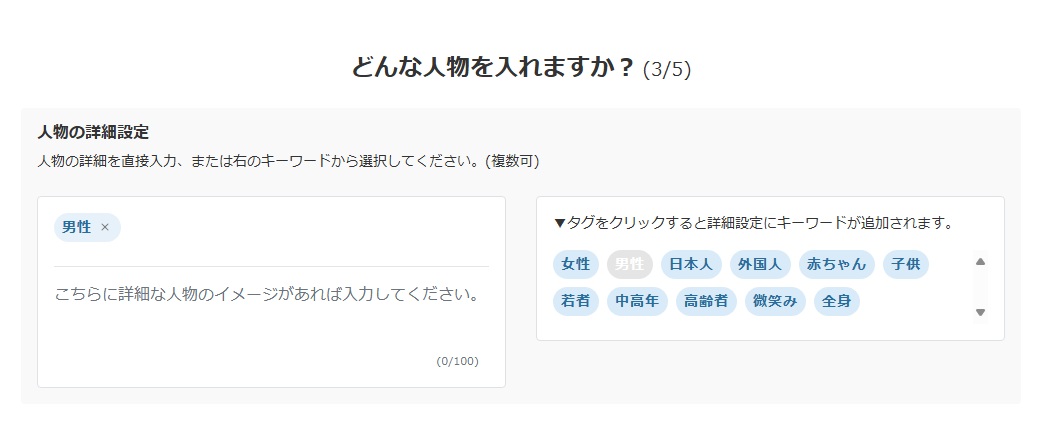Add the 女性 keyword tag
The width and height of the screenshot is (1061, 439).
point(576,264)
